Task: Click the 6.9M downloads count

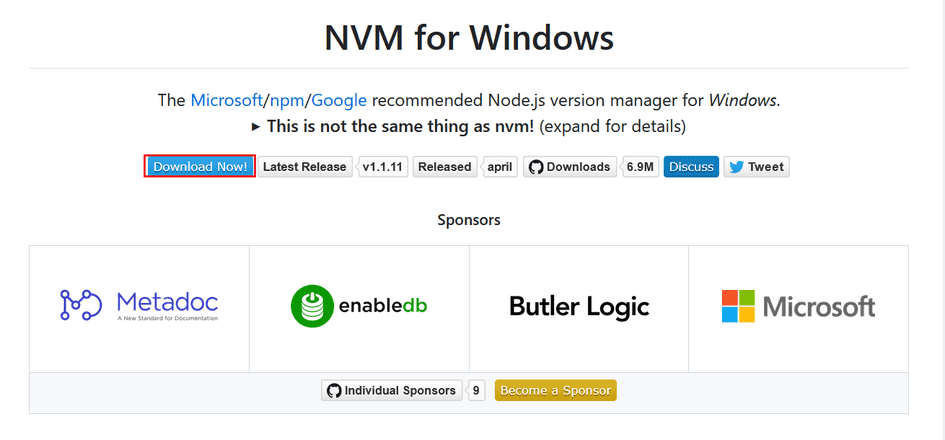Action: pyautogui.click(x=641, y=167)
